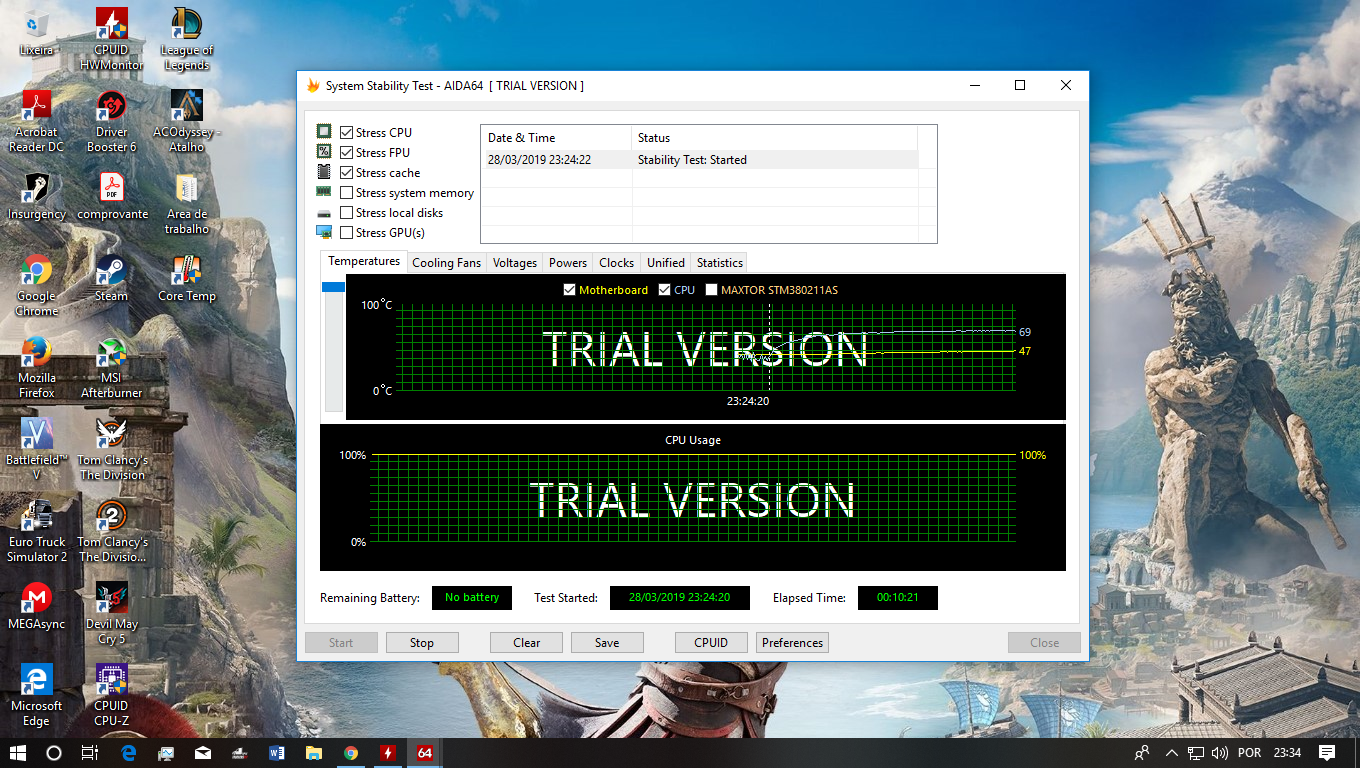
Task: Show the MAXTOR STM380211AS temperature
Action: [711, 290]
